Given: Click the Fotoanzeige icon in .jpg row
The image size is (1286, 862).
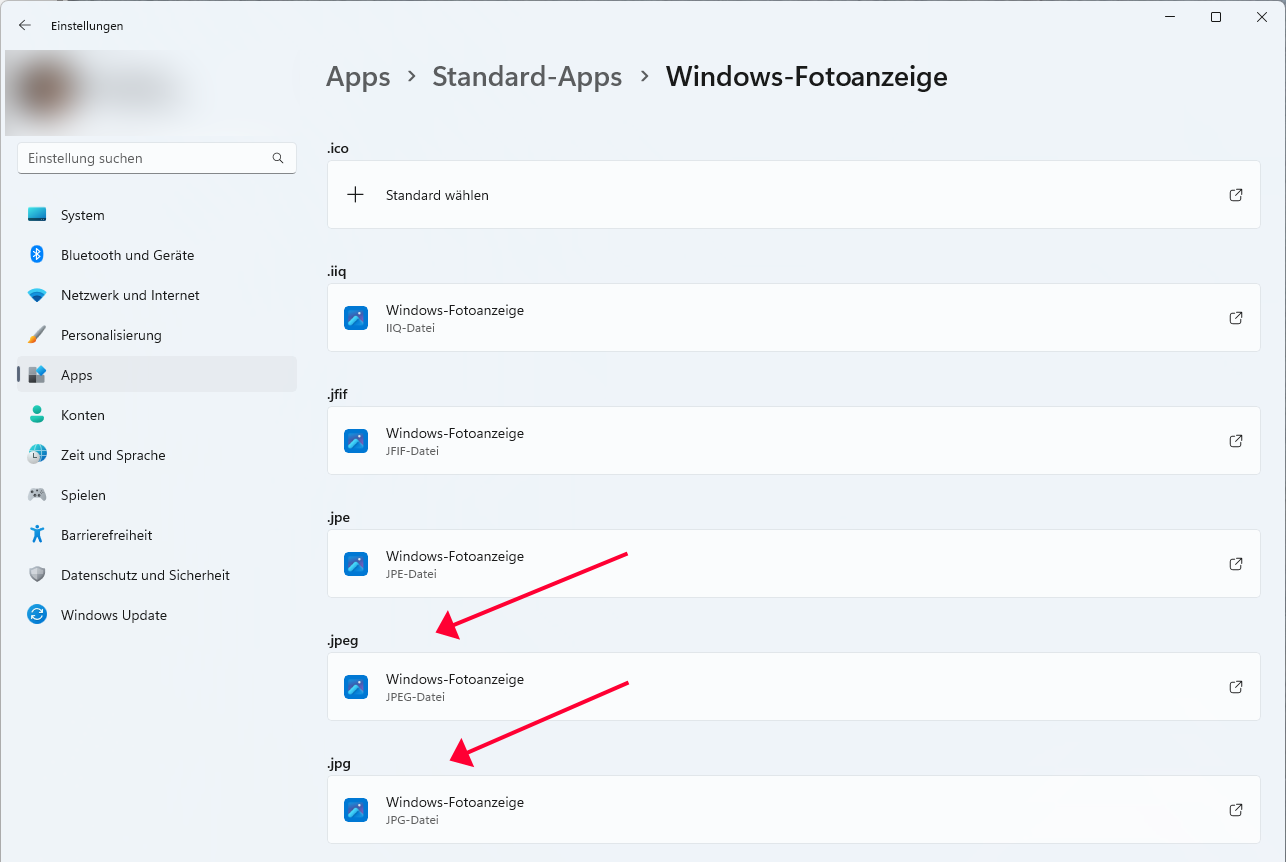Looking at the screenshot, I should (x=356, y=810).
